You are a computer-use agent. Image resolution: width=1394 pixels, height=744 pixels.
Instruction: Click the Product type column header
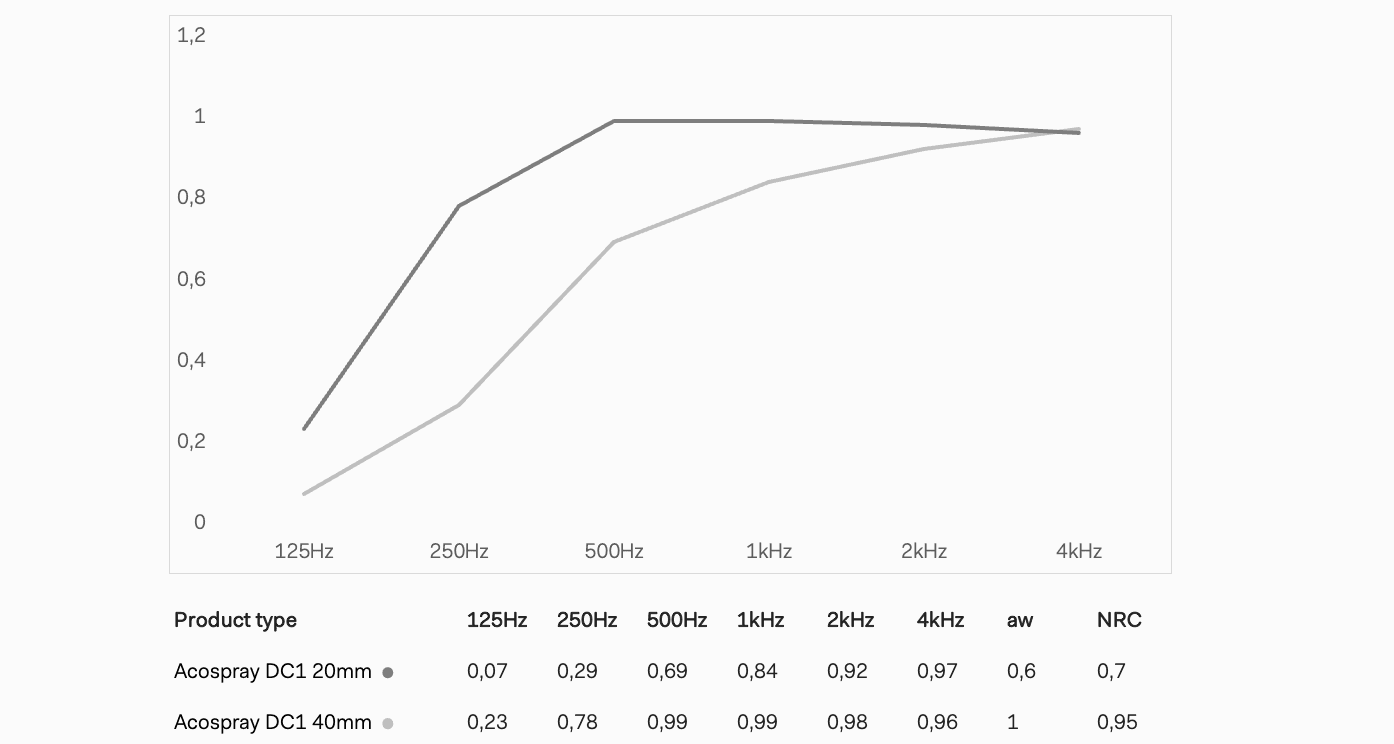click(235, 620)
